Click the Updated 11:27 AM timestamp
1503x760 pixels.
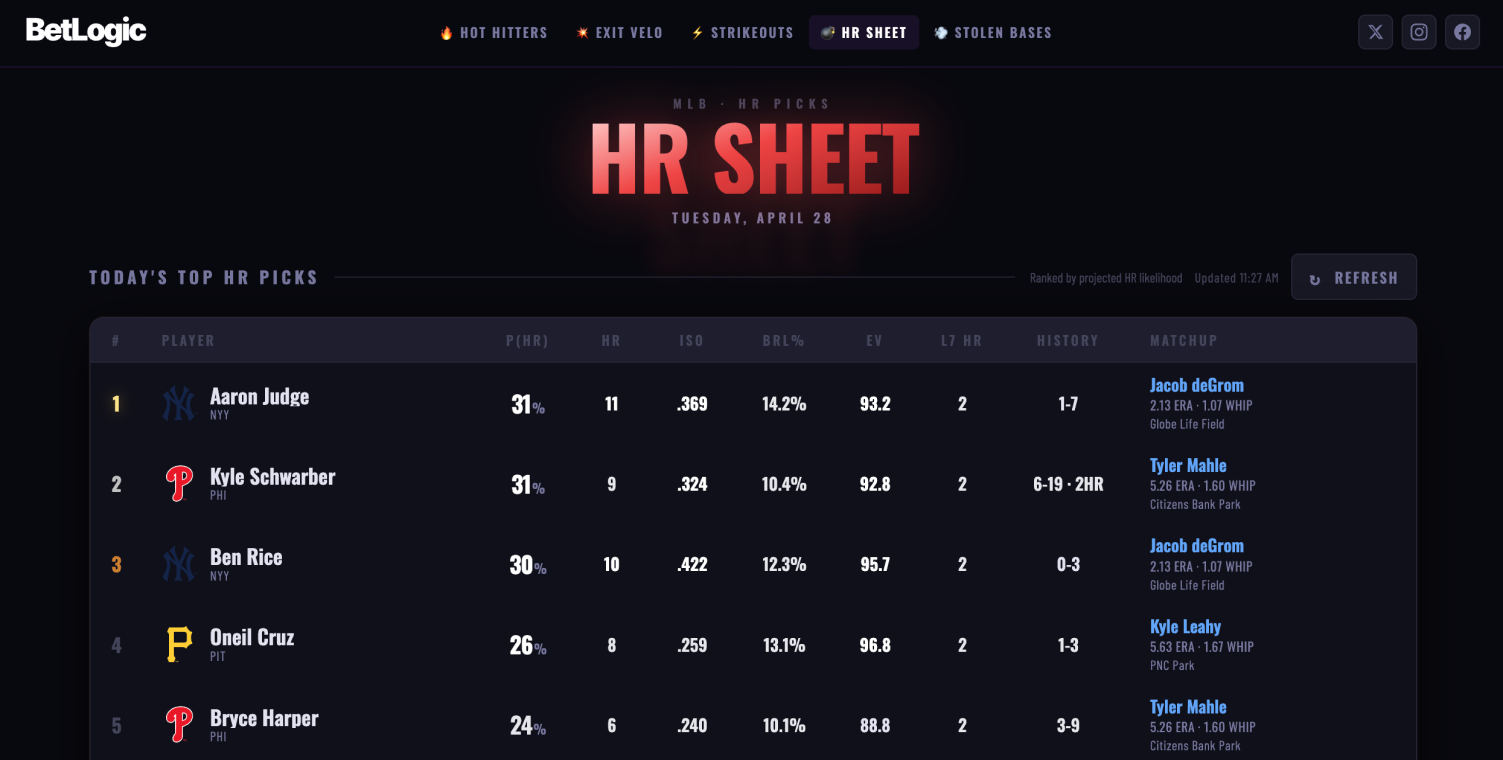pyautogui.click(x=1236, y=278)
